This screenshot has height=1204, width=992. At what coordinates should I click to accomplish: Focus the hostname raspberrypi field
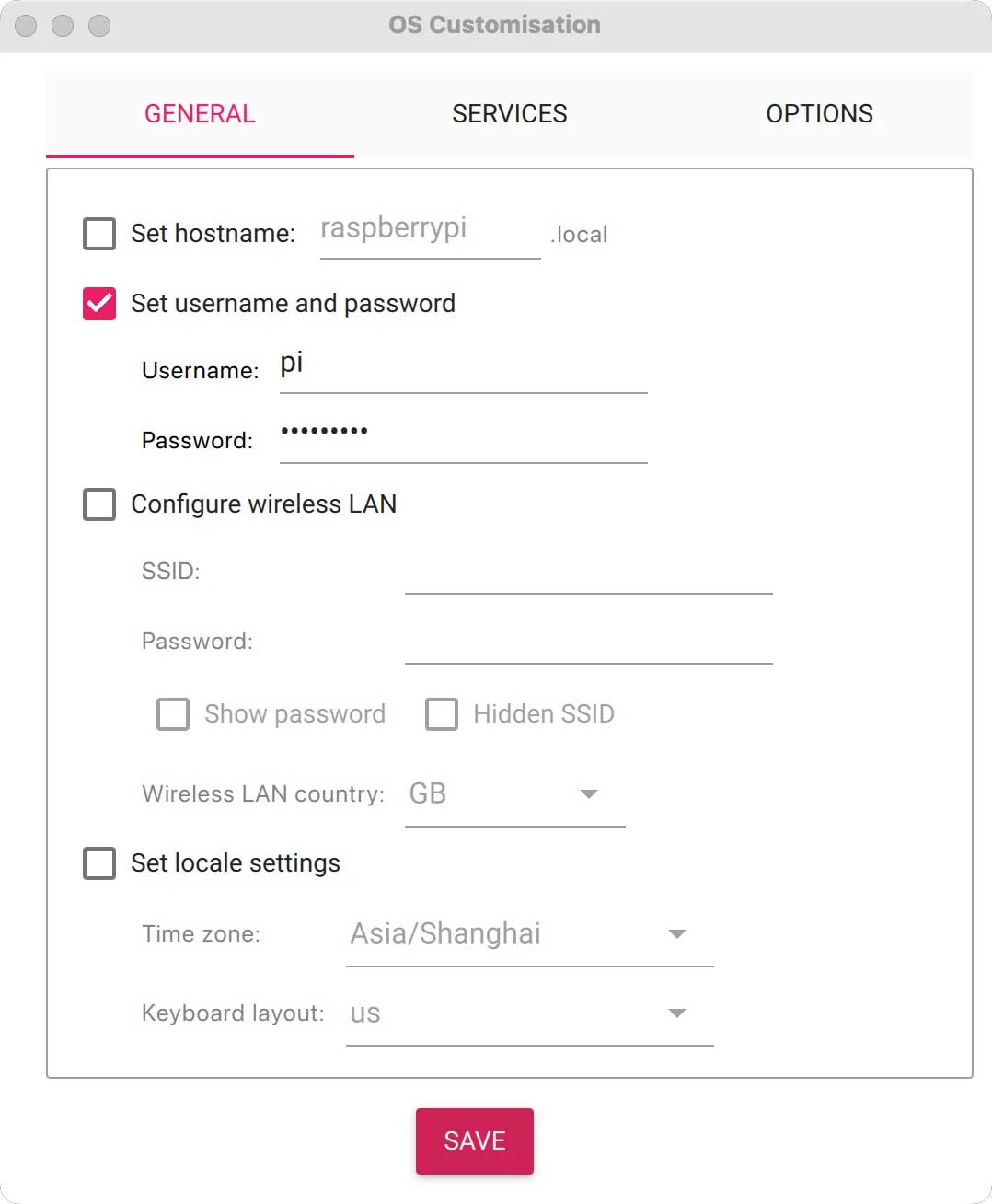(x=430, y=231)
